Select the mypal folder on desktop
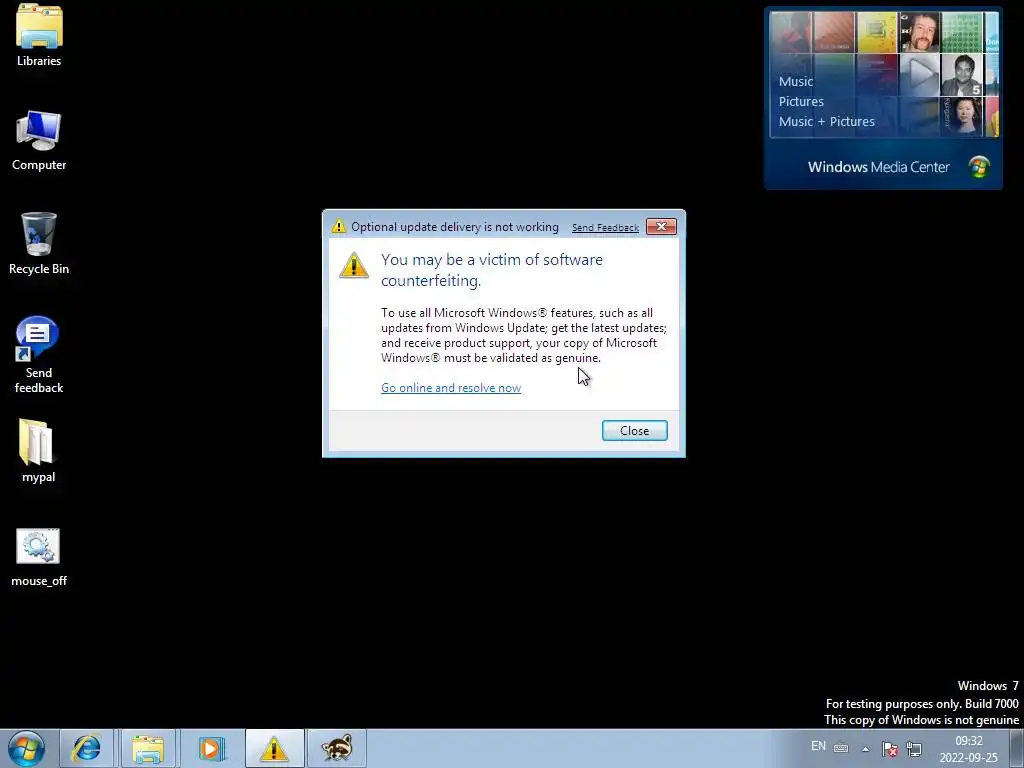Screen dimensions: 1024x768 click(39, 451)
